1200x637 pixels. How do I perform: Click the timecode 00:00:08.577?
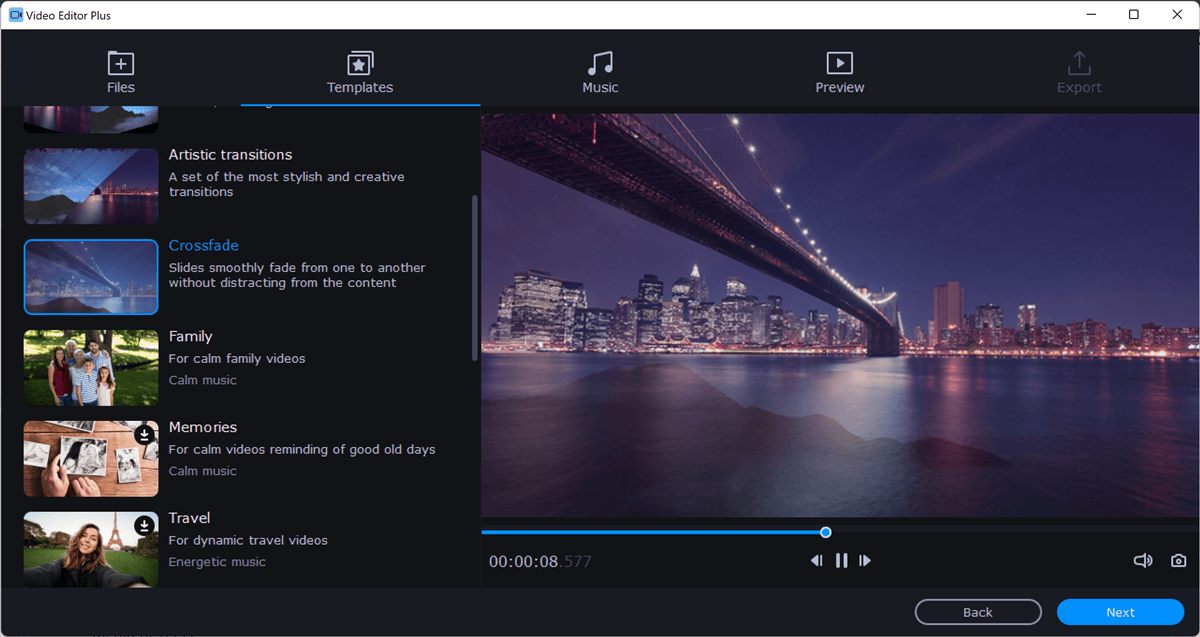pos(540,562)
